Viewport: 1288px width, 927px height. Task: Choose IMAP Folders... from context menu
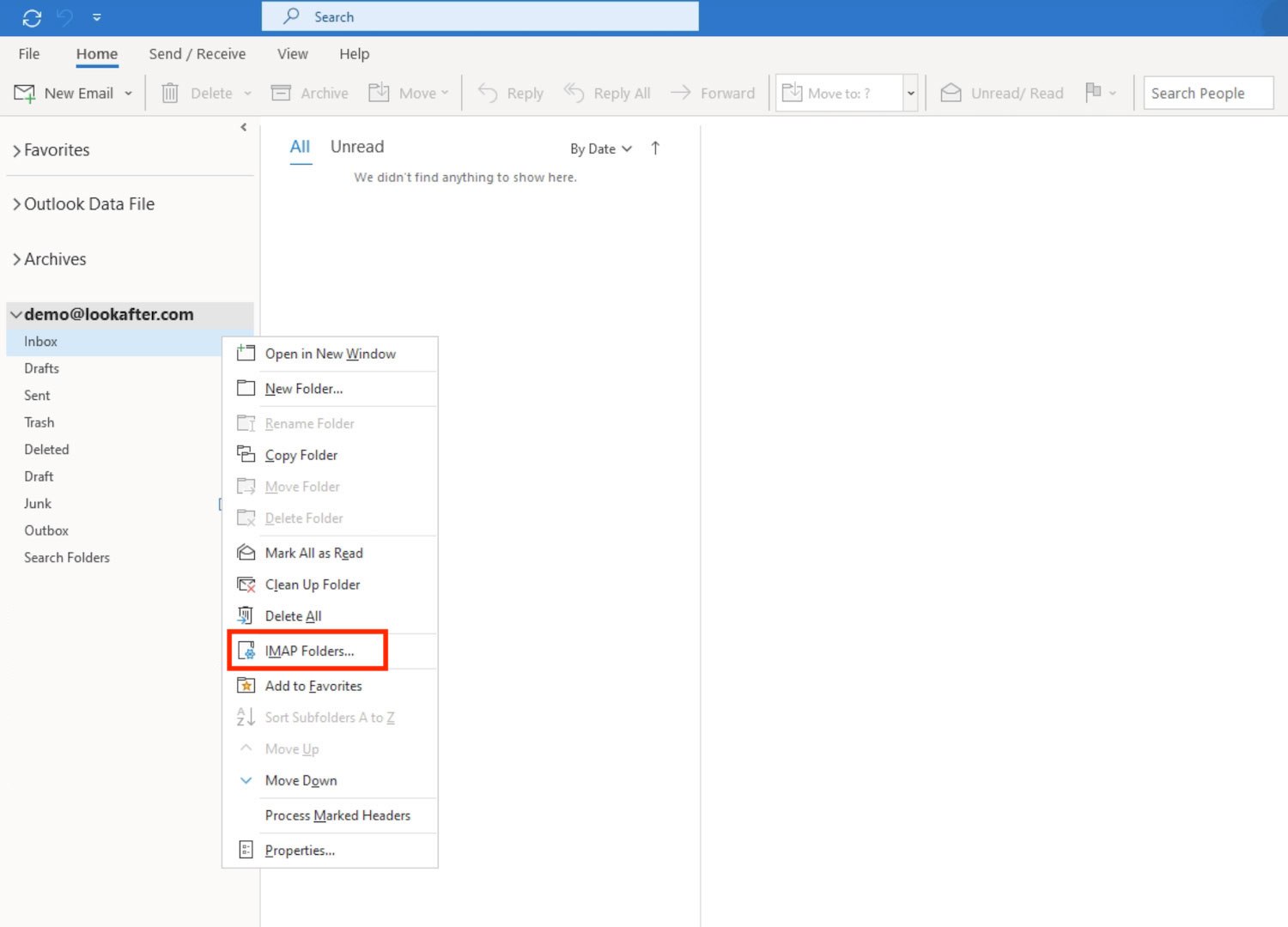(x=309, y=651)
